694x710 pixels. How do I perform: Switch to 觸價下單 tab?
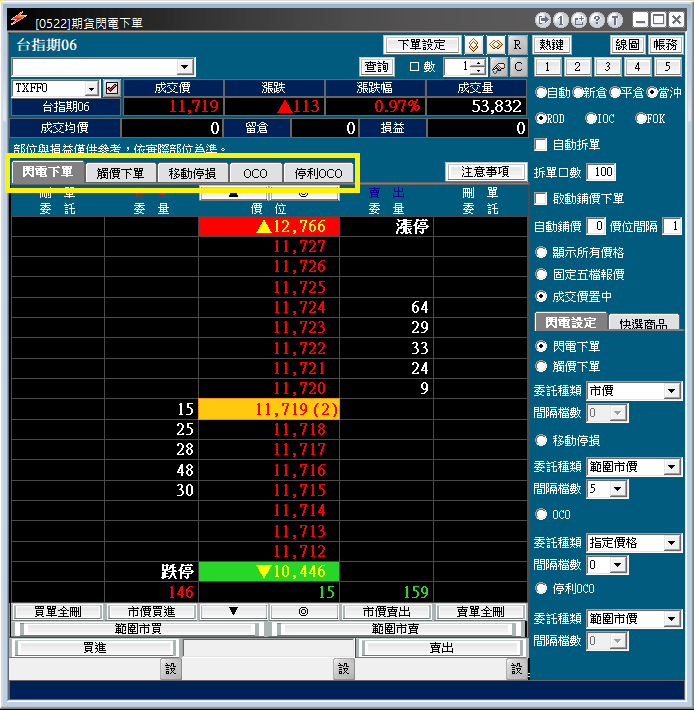click(120, 173)
